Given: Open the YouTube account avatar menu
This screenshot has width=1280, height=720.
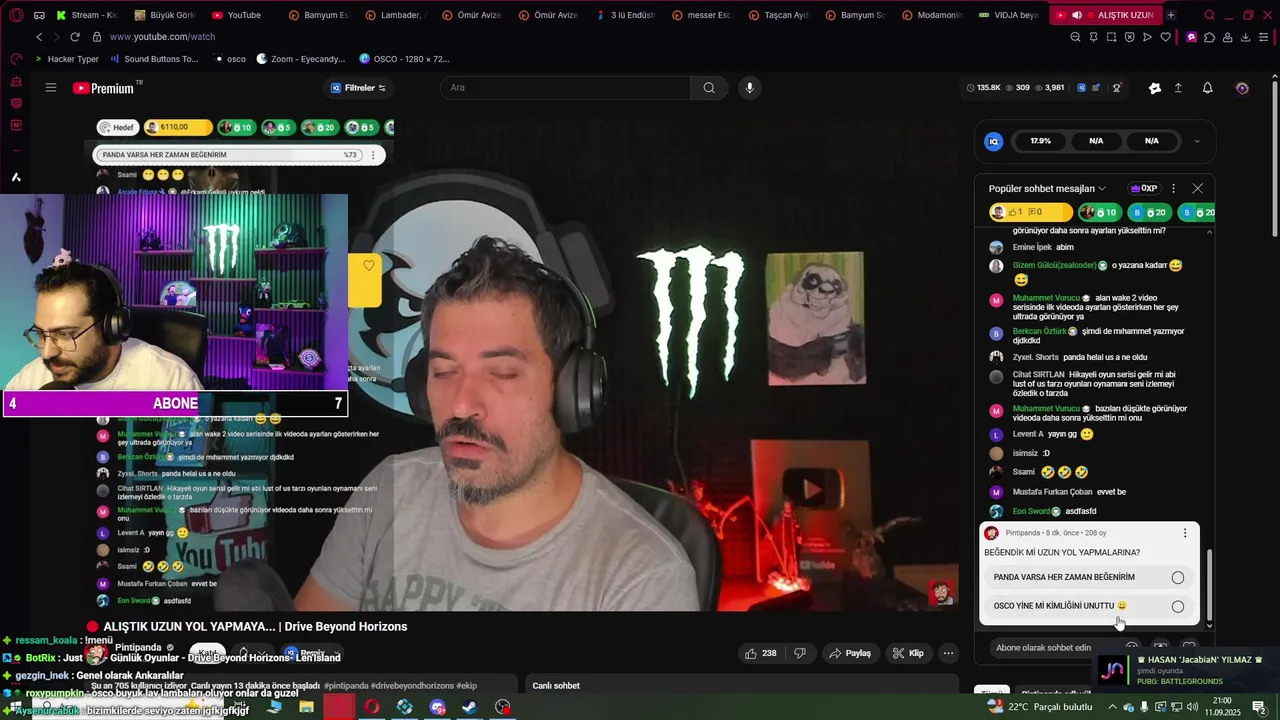Looking at the screenshot, I should click(x=1242, y=88).
